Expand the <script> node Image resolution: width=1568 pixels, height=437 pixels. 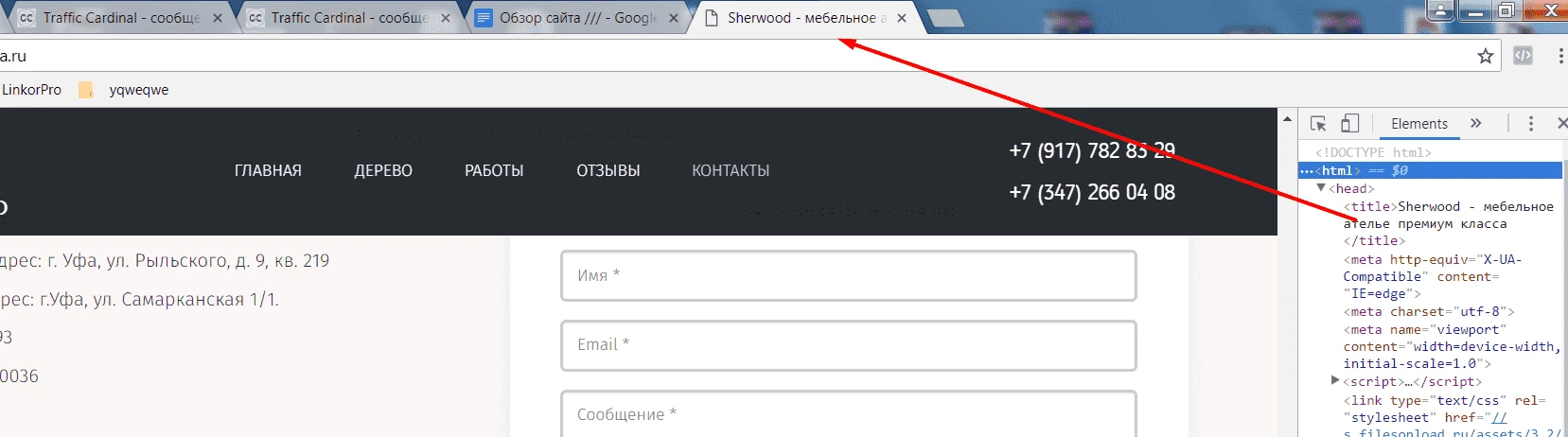pos(1335,380)
